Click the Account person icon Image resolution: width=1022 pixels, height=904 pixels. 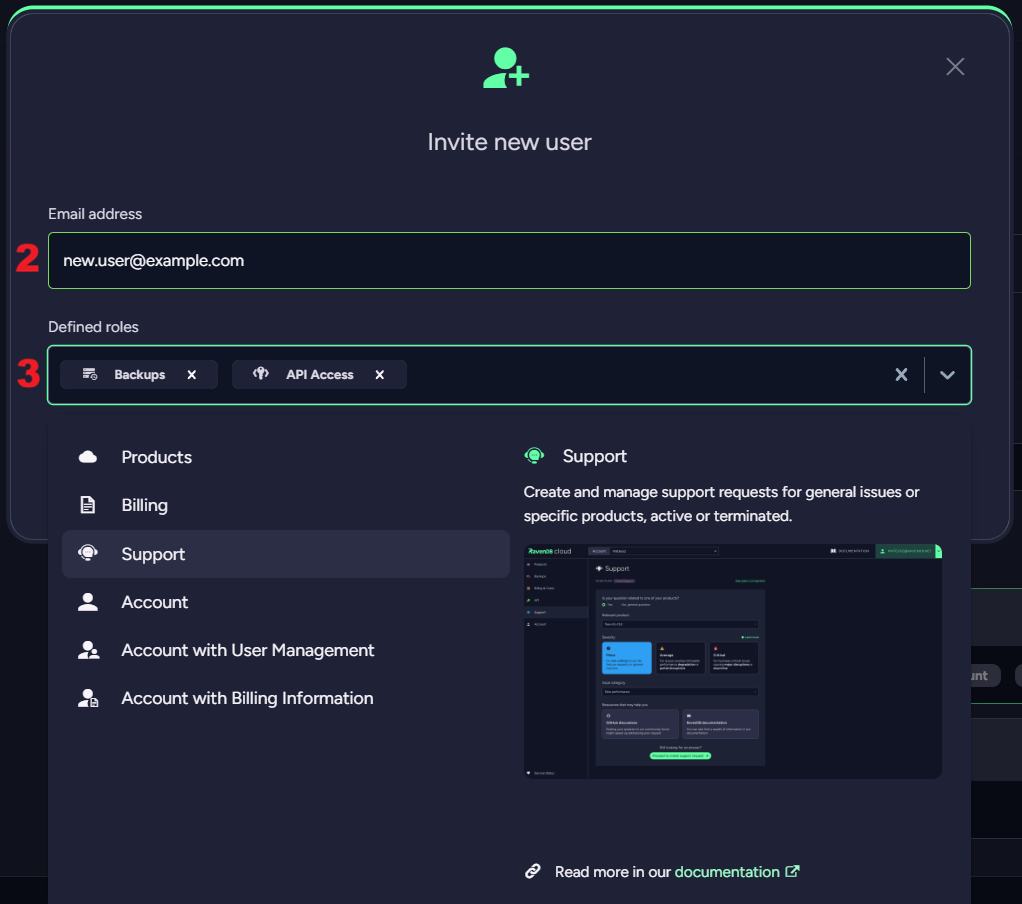(88, 602)
